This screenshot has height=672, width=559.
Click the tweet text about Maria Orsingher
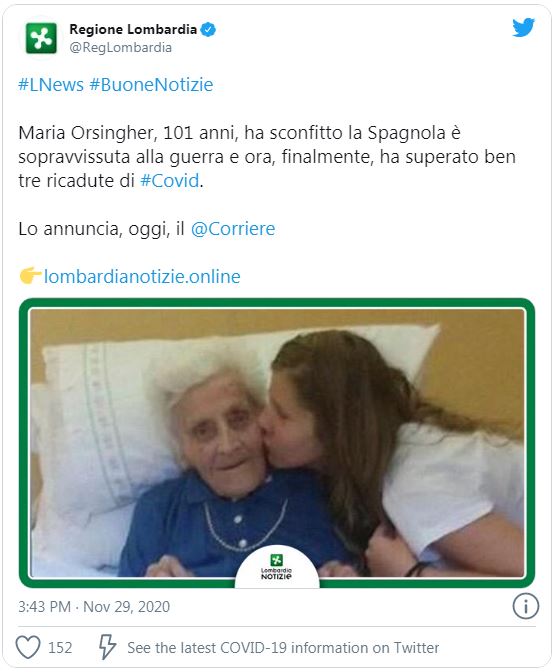pyautogui.click(x=267, y=156)
